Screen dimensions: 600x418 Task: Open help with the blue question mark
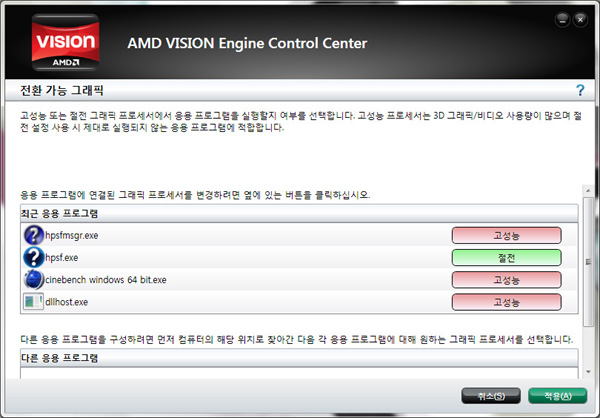coord(580,90)
